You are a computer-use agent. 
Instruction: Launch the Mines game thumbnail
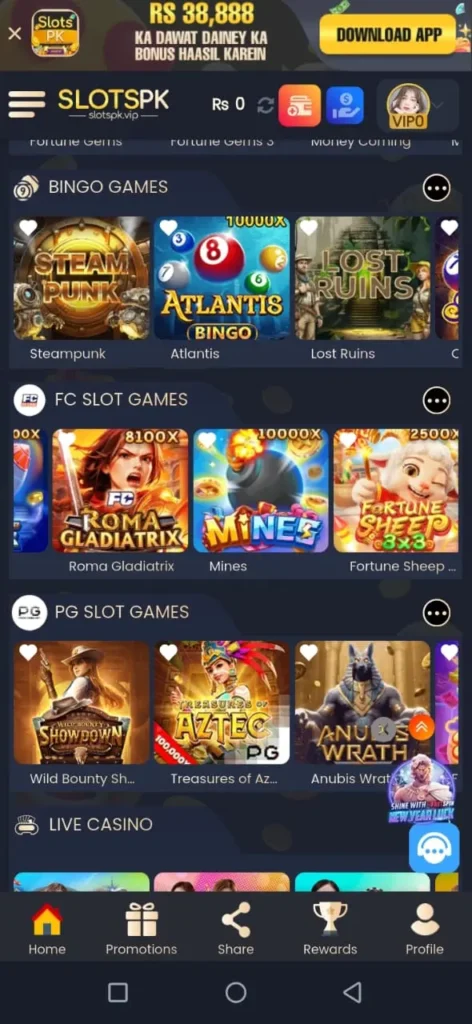click(x=261, y=490)
